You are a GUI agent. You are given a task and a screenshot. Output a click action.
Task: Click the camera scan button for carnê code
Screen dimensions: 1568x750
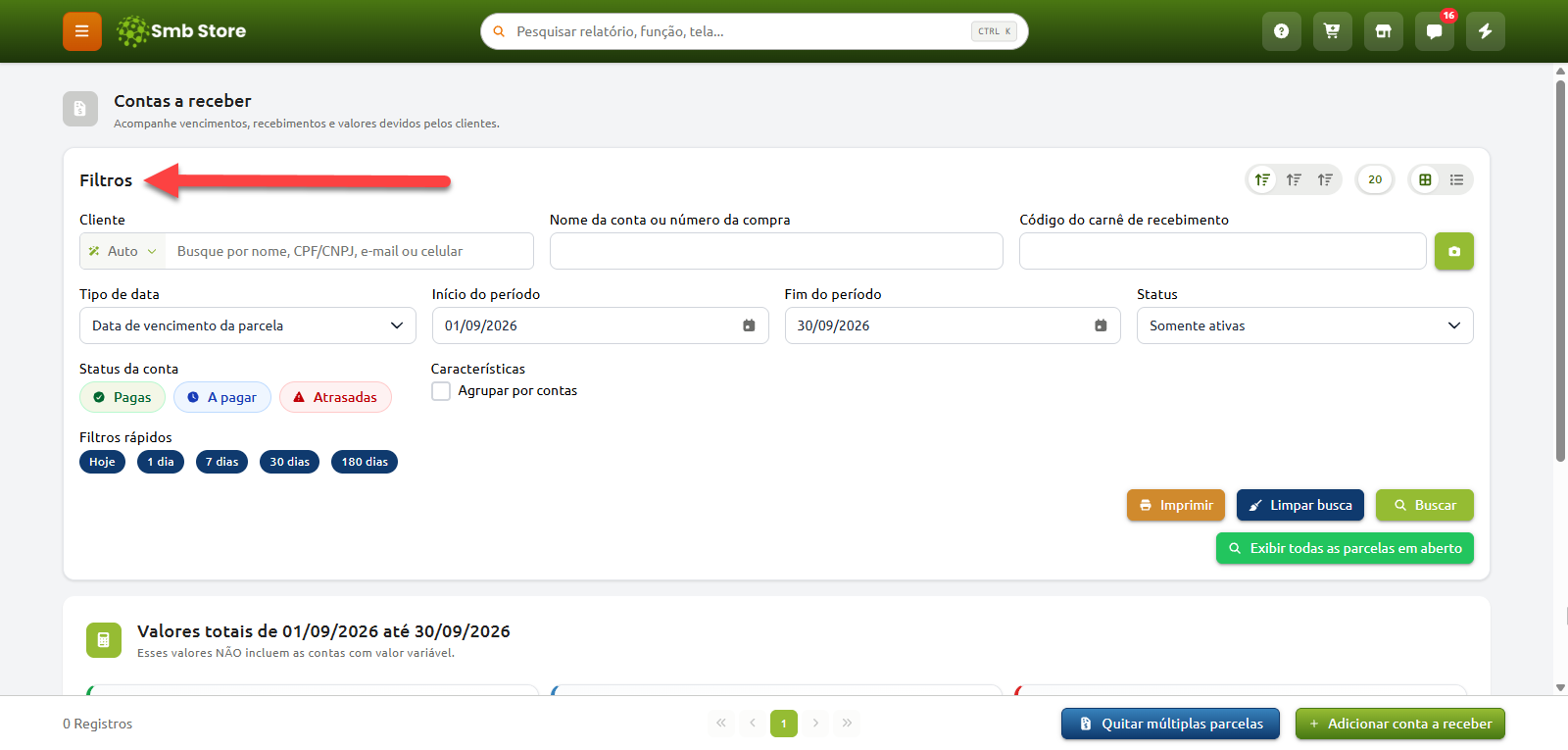tap(1454, 251)
